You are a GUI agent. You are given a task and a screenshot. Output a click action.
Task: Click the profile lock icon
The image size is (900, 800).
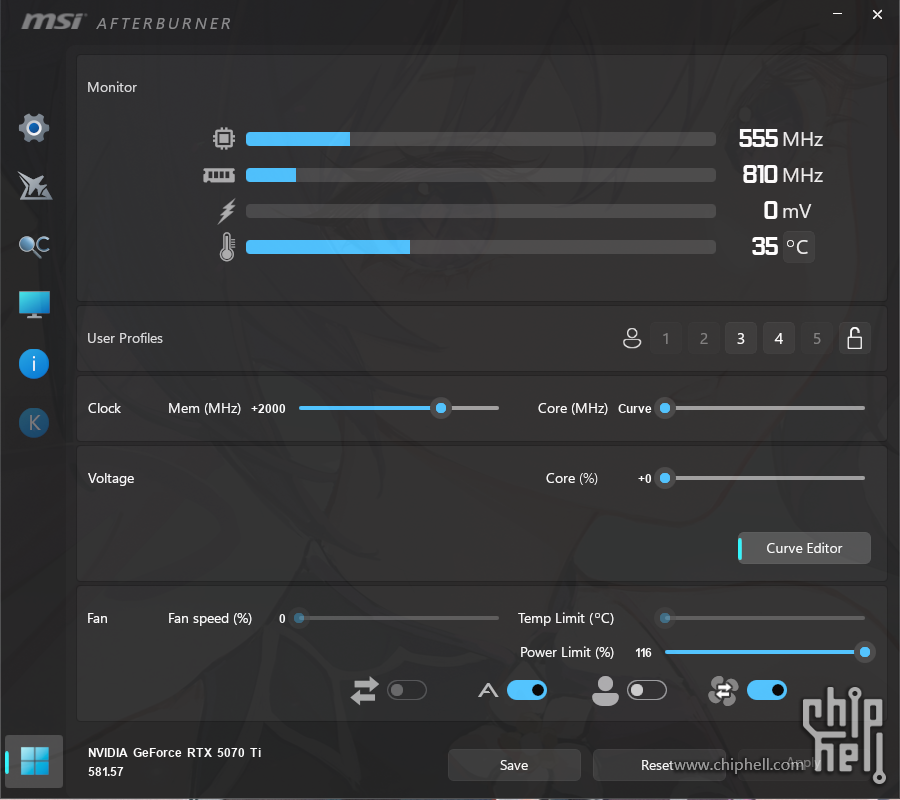pyautogui.click(x=854, y=339)
